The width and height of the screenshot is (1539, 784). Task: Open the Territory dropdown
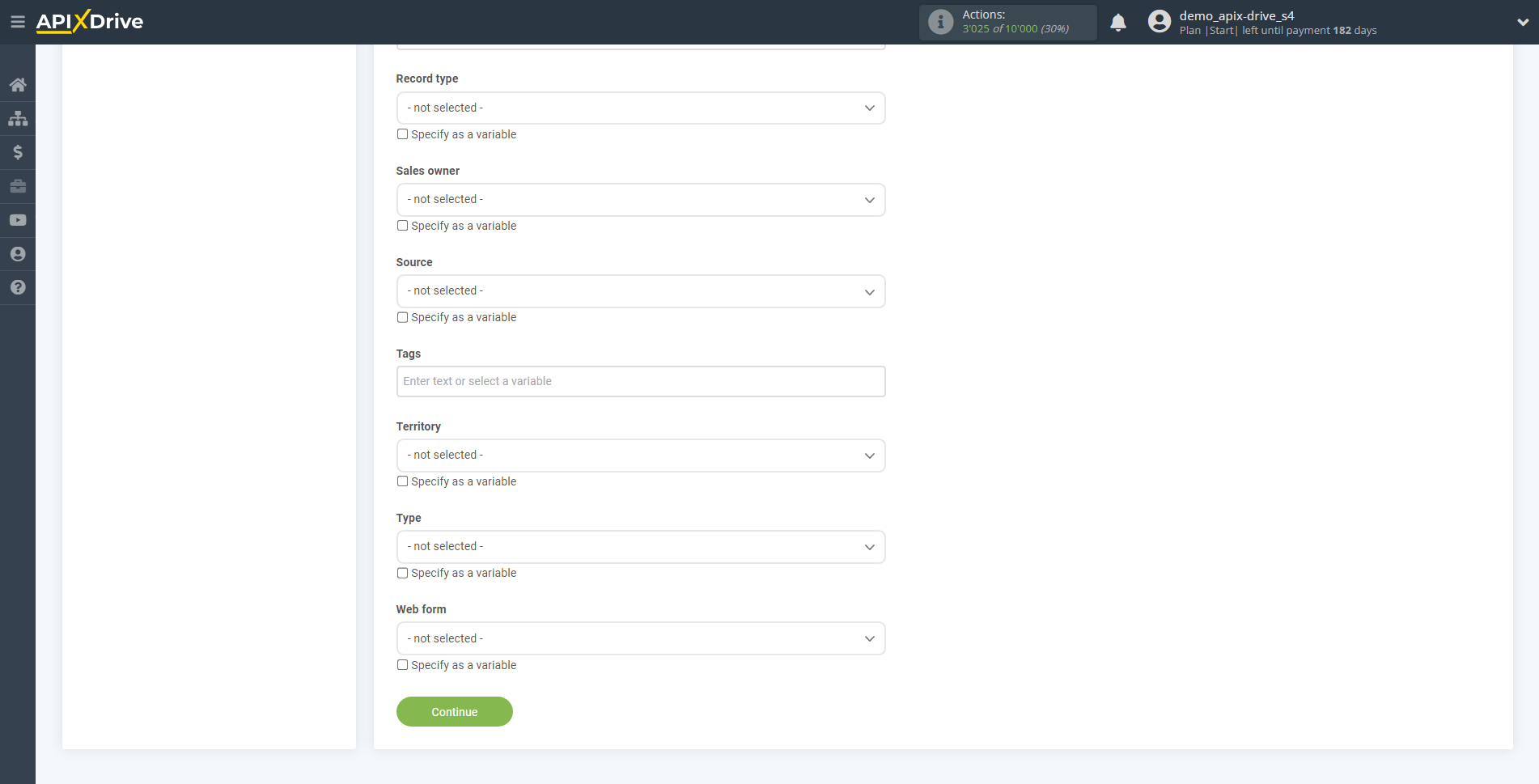coord(641,455)
